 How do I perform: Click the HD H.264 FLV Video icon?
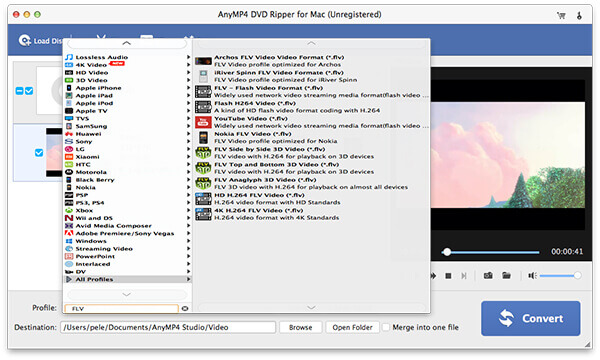click(x=203, y=199)
